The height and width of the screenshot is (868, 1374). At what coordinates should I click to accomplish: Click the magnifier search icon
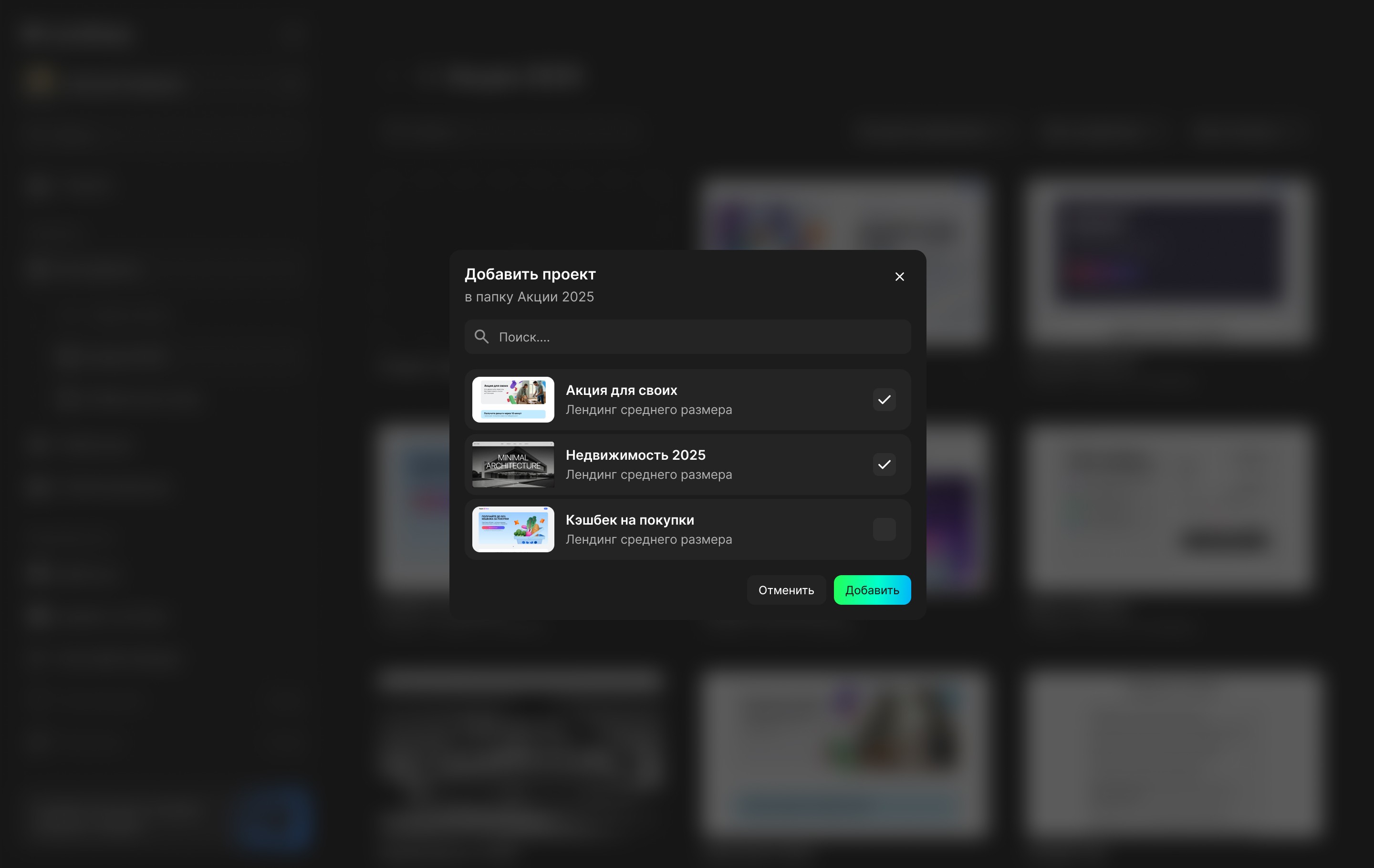coord(481,337)
